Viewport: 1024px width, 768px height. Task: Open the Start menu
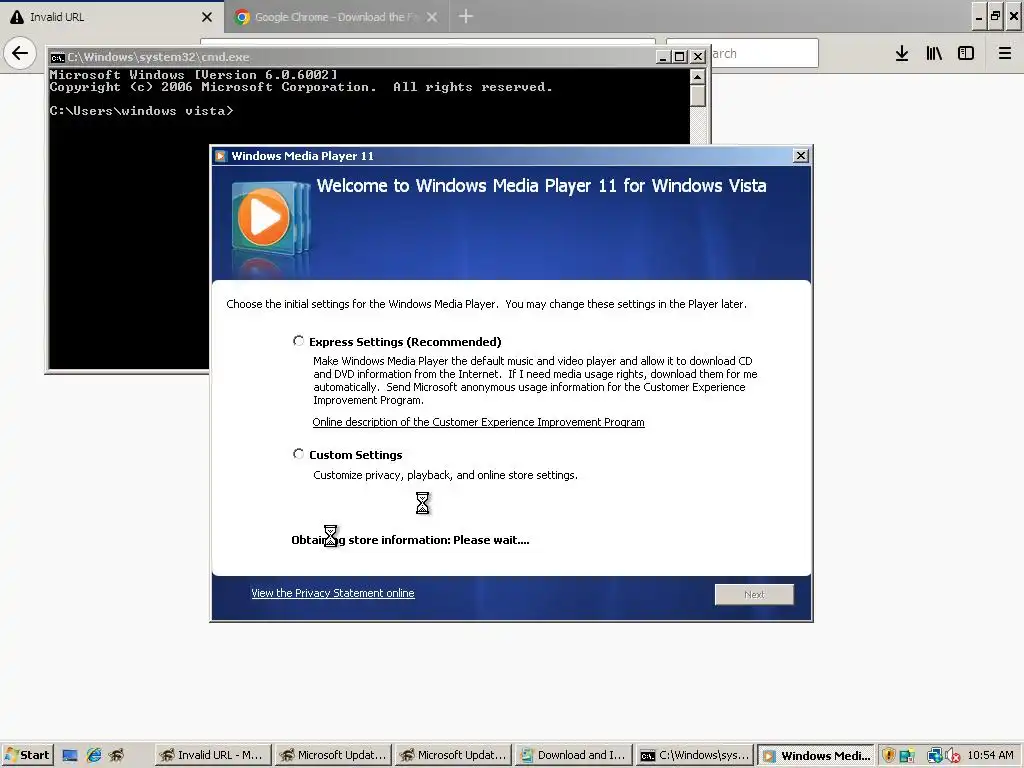pyautogui.click(x=27, y=755)
